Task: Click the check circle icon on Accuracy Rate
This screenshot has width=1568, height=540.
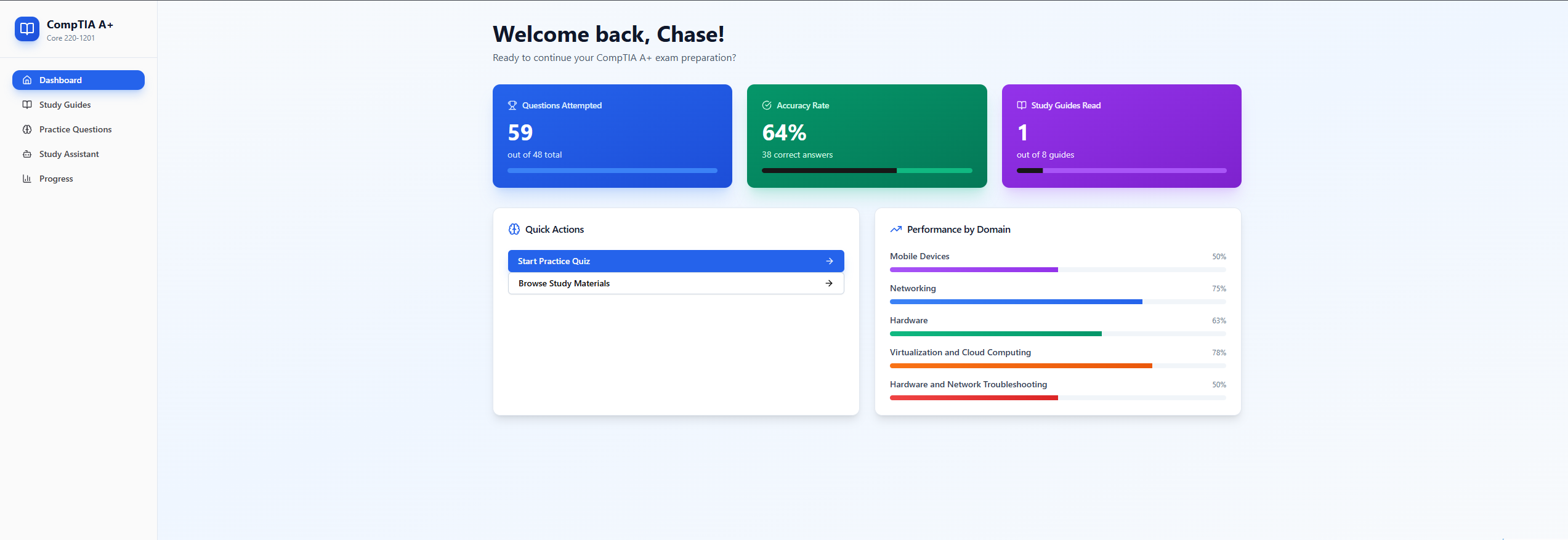Action: 767,105
